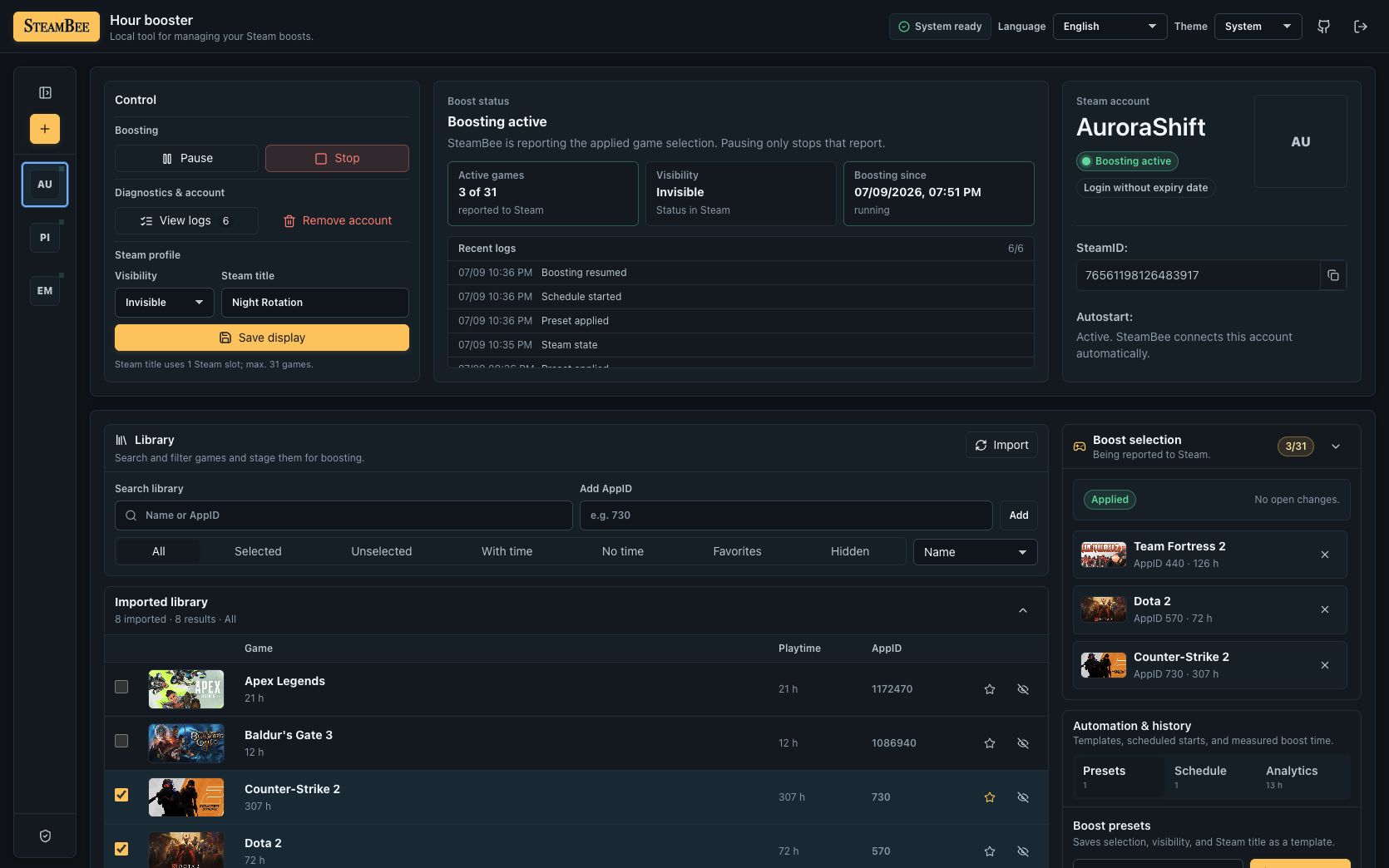Select the EM account in sidebar
Image resolution: width=1389 pixels, height=868 pixels.
tap(45, 291)
